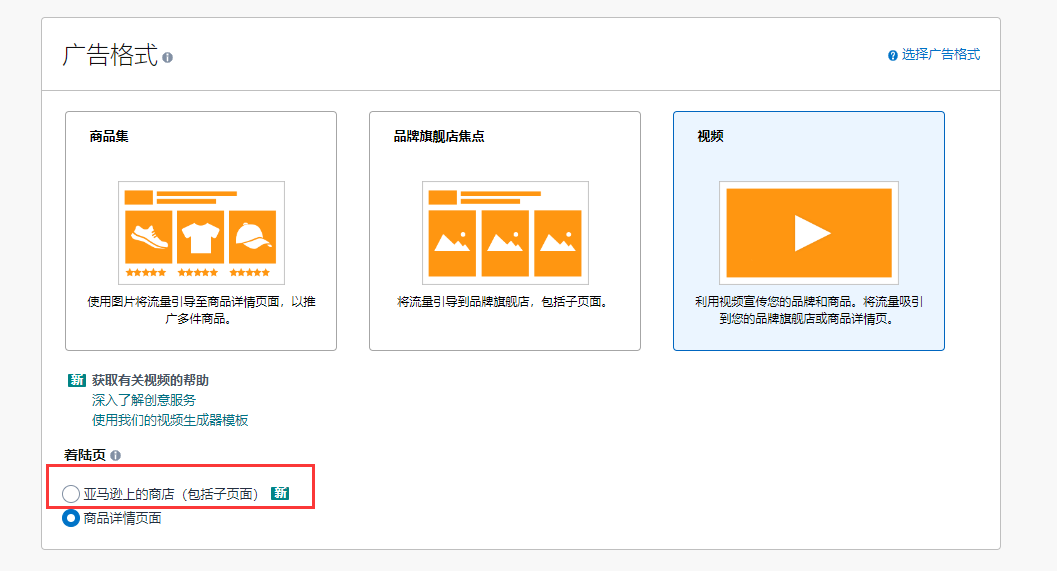Click the 品牌旗舰店焦点 card title
Image resolution: width=1057 pixels, height=571 pixels.
coord(439,136)
